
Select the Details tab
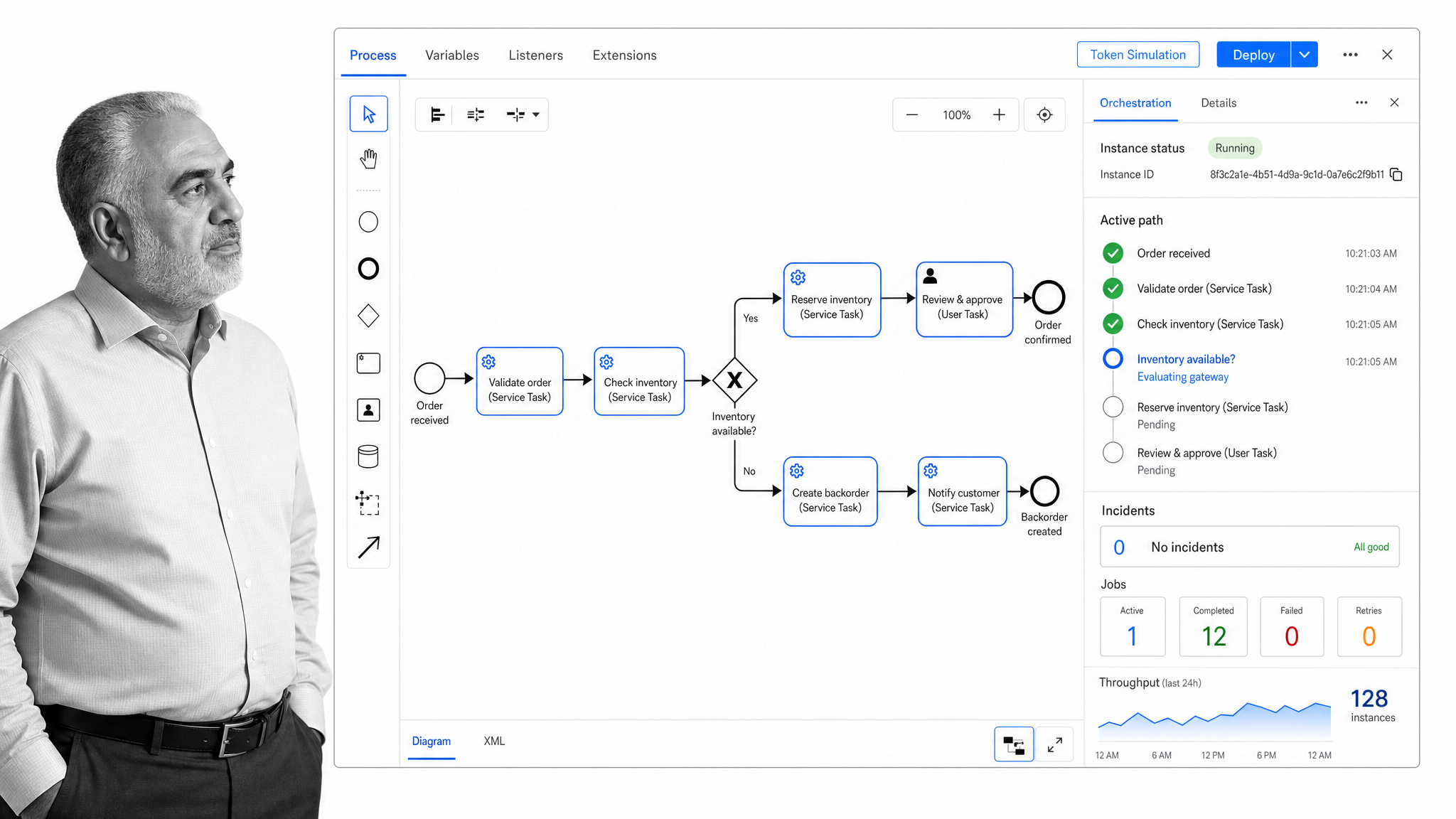pos(1219,103)
